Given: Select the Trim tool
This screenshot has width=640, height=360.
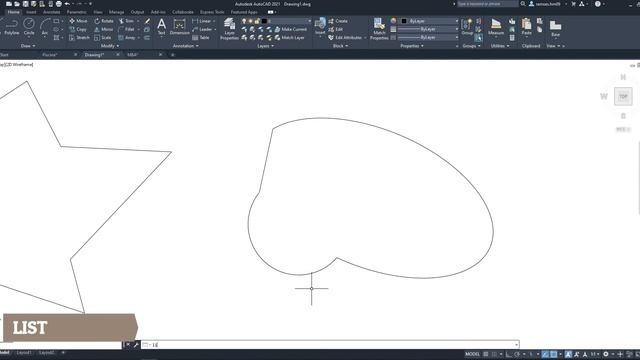Looking at the screenshot, I should click(127, 21).
